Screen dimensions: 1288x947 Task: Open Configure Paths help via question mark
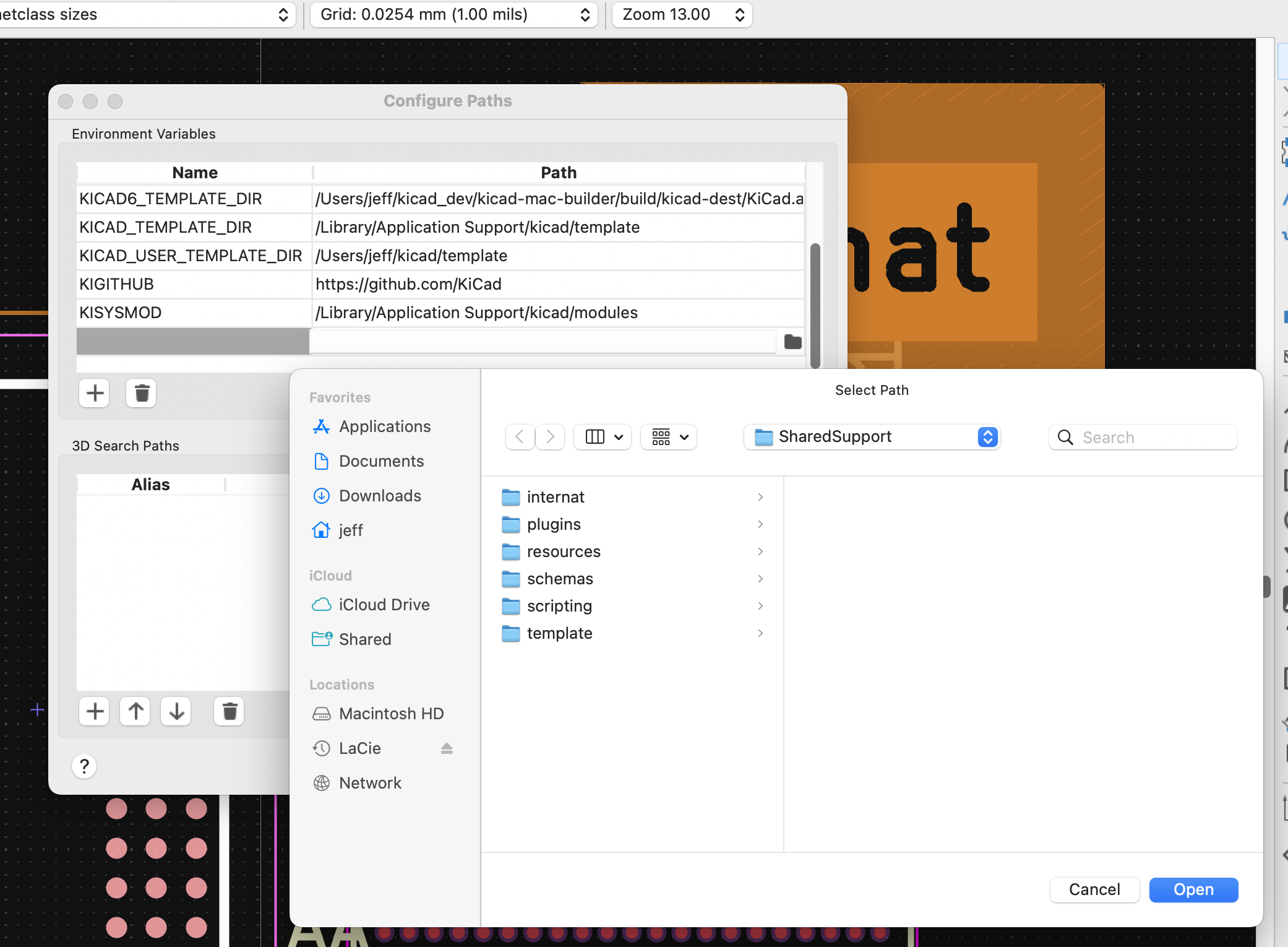[84, 766]
